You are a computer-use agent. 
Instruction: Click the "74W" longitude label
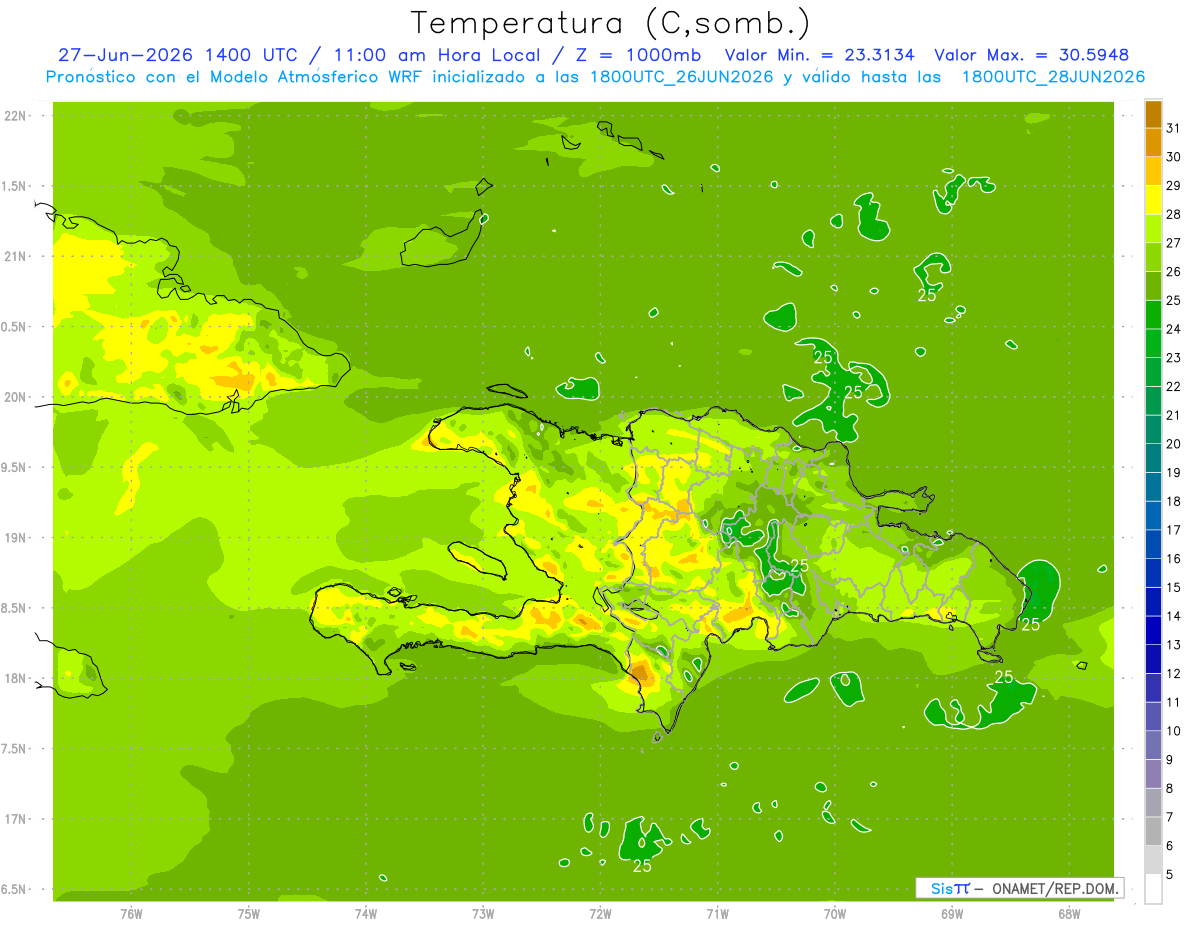365,914
